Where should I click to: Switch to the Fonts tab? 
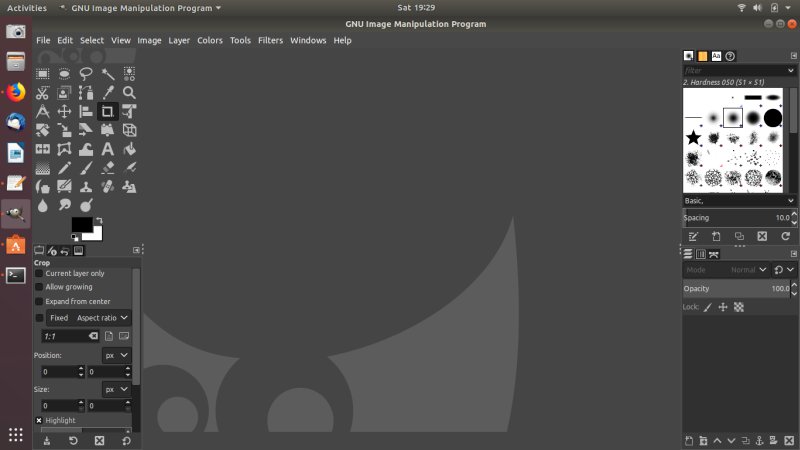click(716, 56)
